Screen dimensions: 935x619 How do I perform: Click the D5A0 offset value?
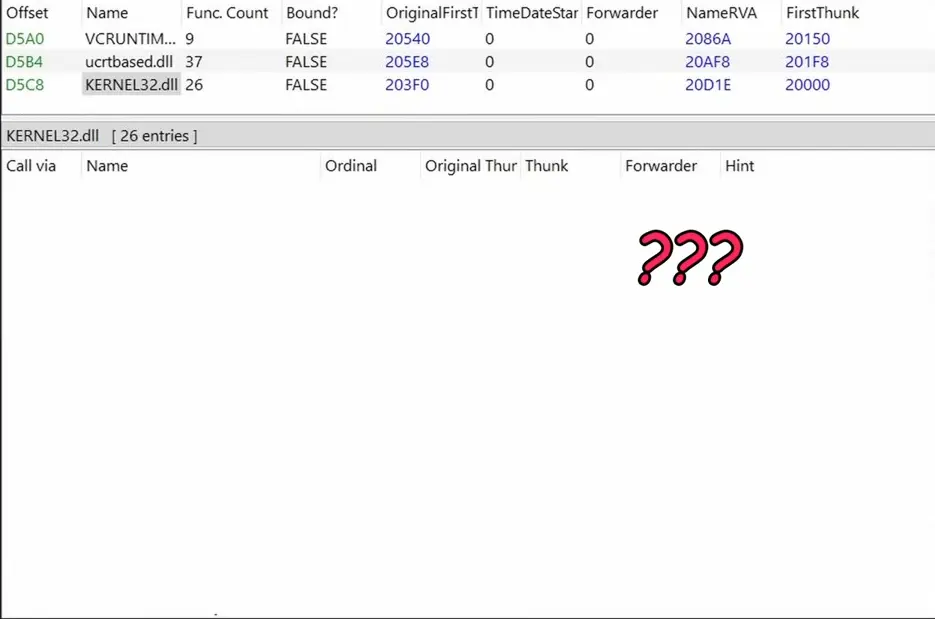(25, 39)
